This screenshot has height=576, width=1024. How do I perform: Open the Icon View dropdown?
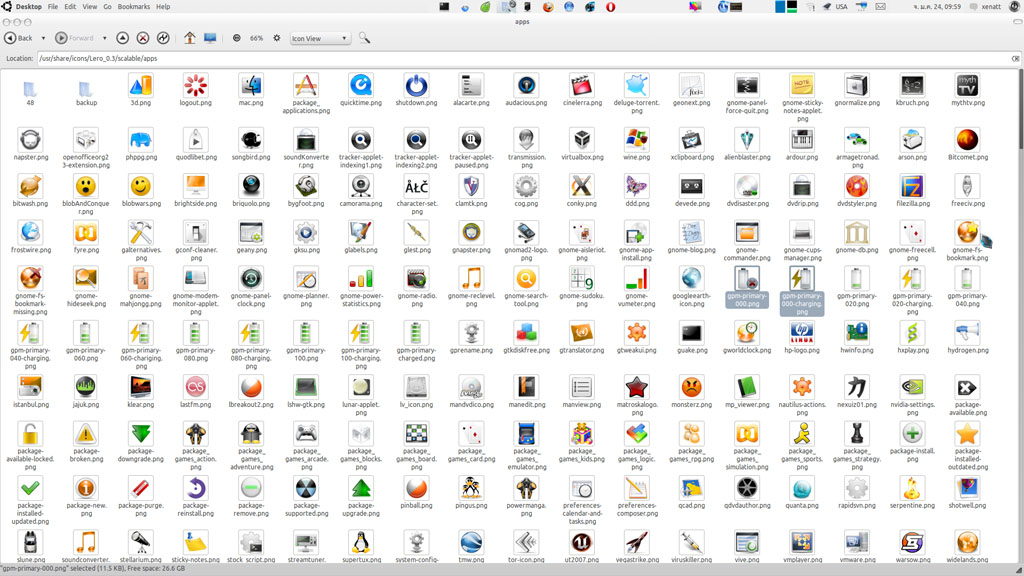(320, 39)
